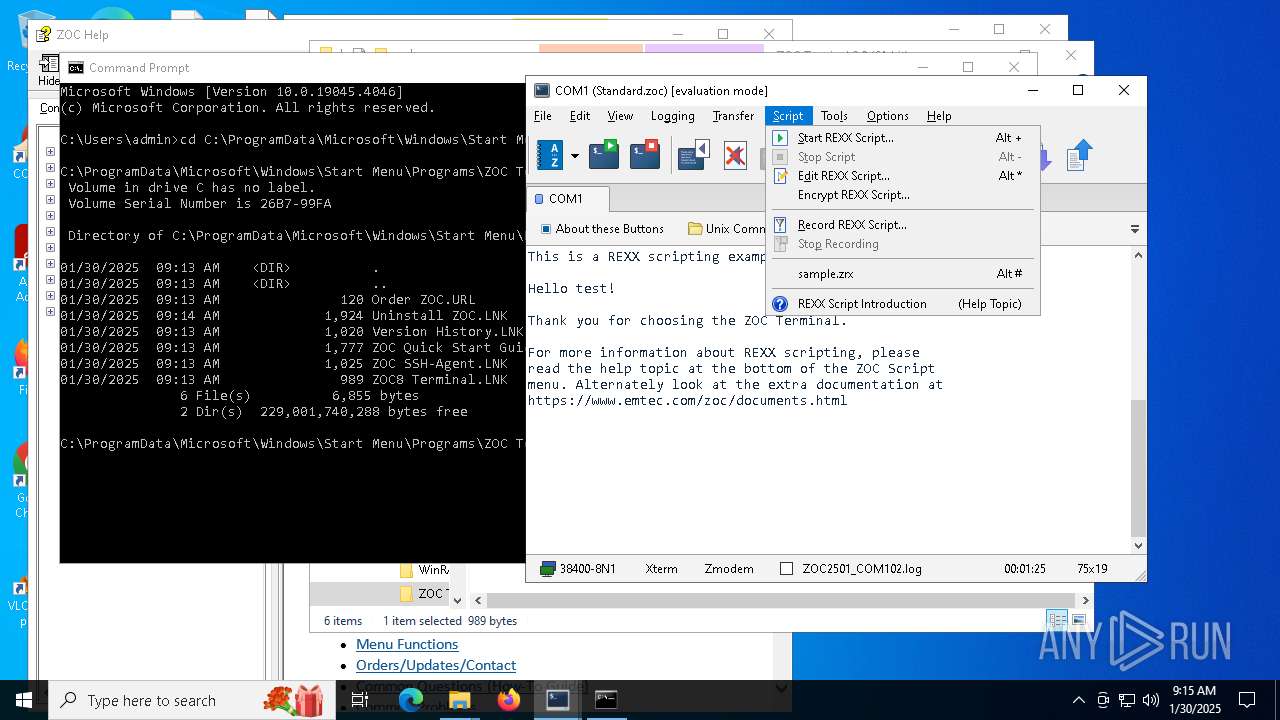Click Explorer tree pane scroll down arrow

click(457, 600)
